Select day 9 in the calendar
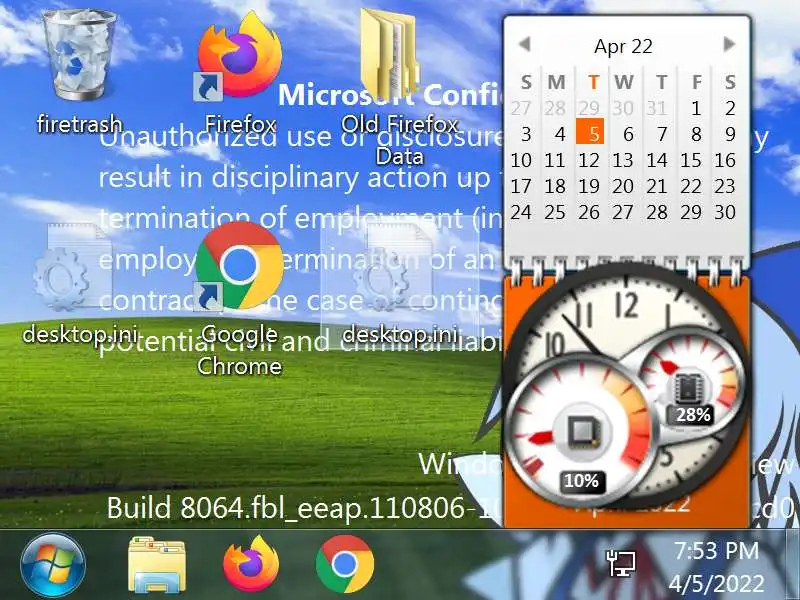 click(730, 134)
